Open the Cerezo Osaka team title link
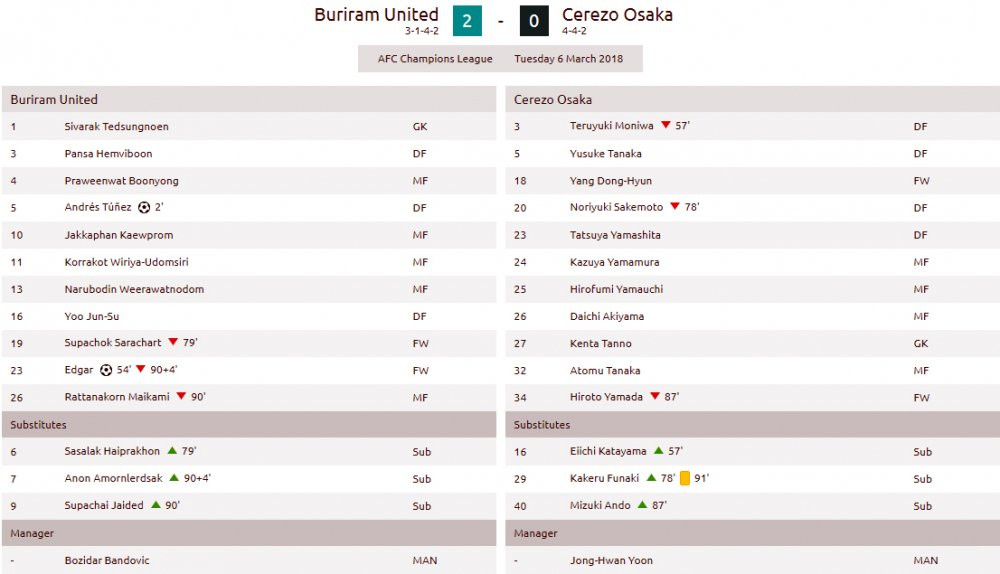 coord(617,15)
